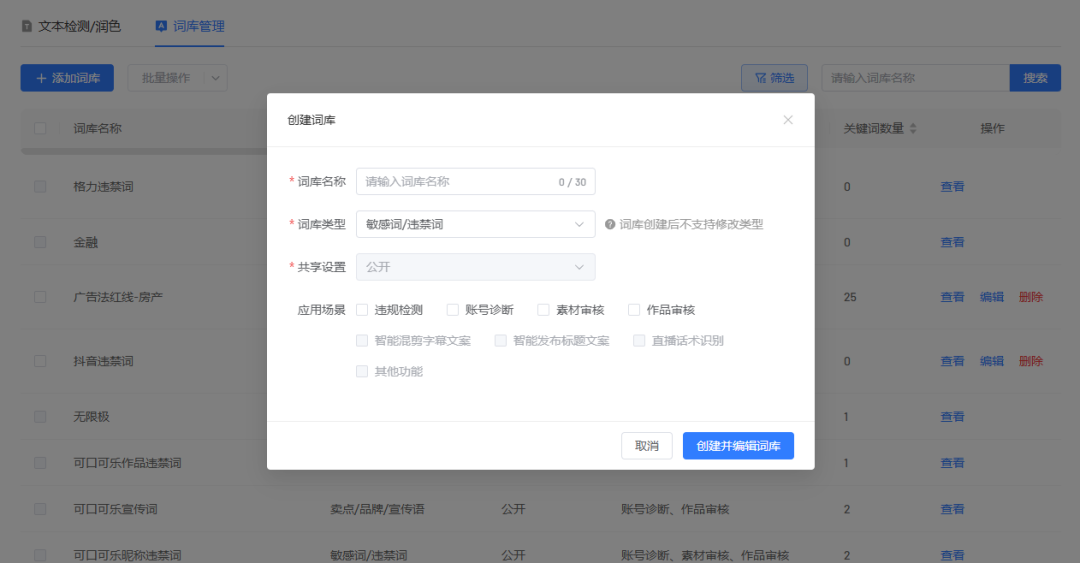
Task: Click the 筛选 filter button
Action: click(774, 78)
